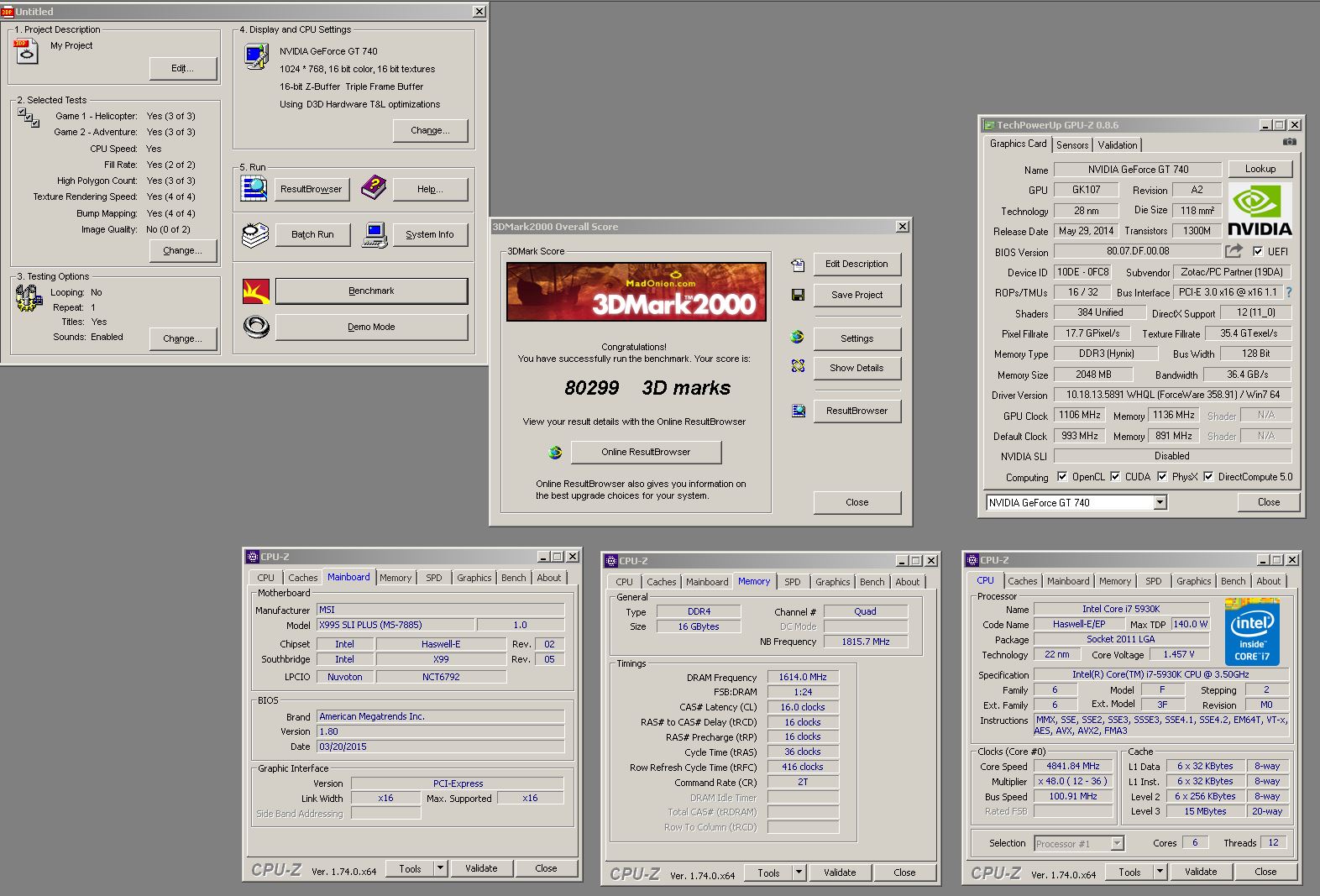Viewport: 1320px width, 896px height.
Task: Click the Intel Core i7 logo badge
Action: (1252, 632)
